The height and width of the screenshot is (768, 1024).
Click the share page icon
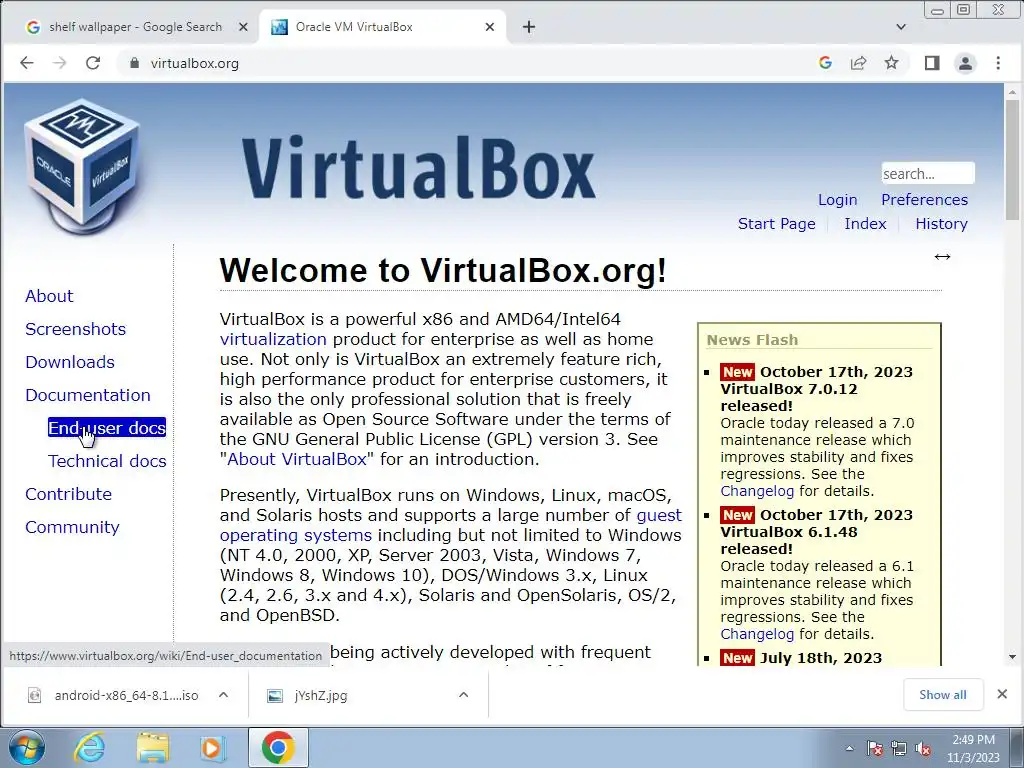pos(858,63)
